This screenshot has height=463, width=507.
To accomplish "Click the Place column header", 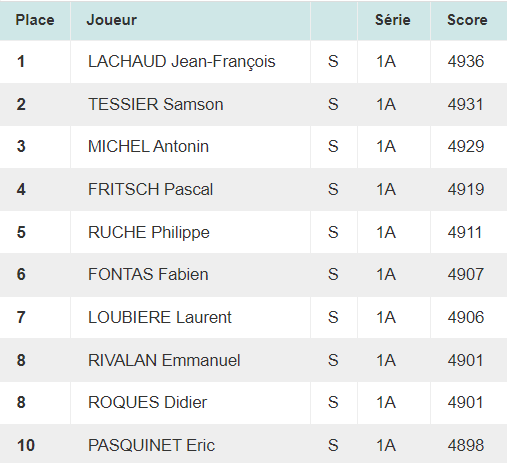I will (x=35, y=20).
